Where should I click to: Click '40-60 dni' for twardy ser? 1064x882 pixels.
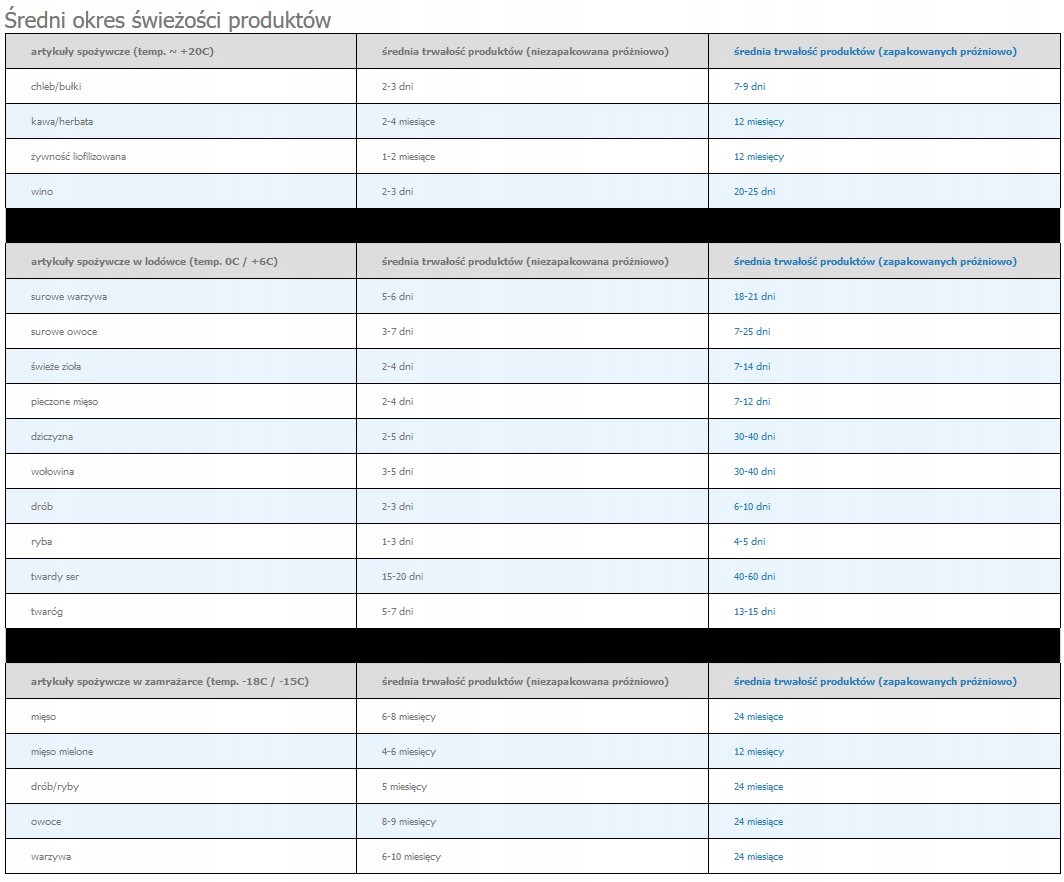click(755, 577)
